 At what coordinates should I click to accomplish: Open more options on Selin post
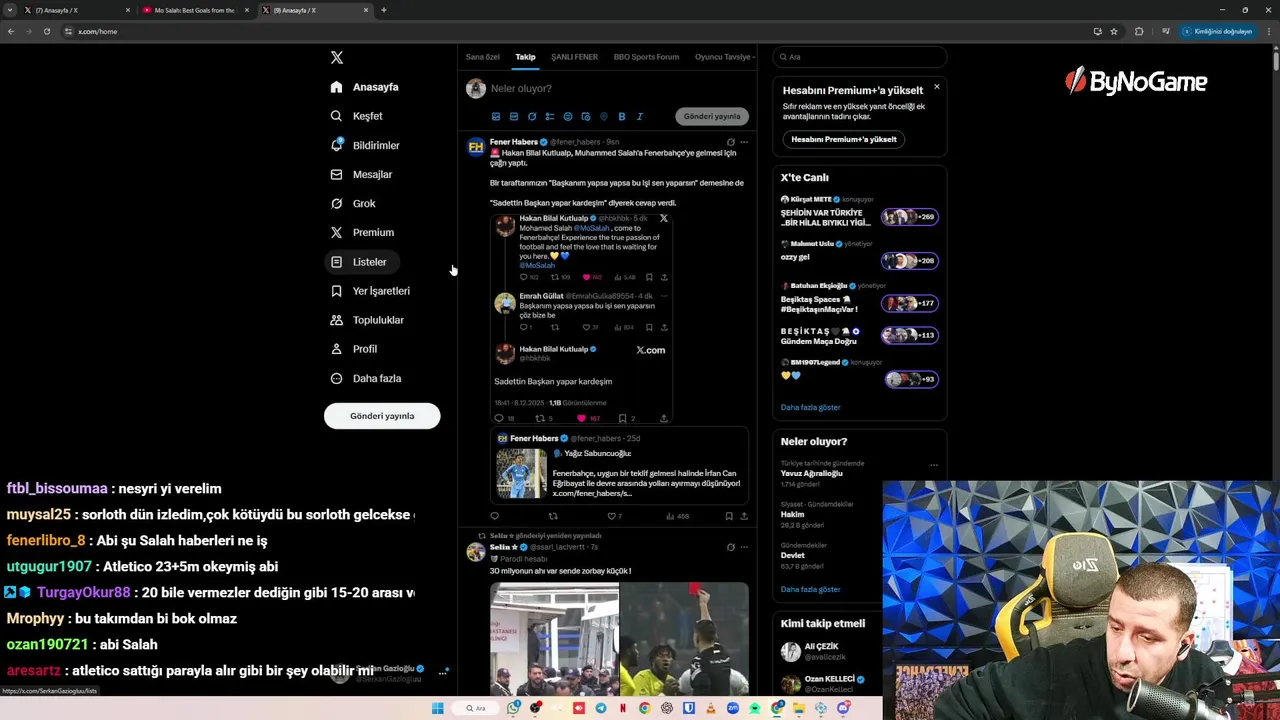pyautogui.click(x=743, y=547)
